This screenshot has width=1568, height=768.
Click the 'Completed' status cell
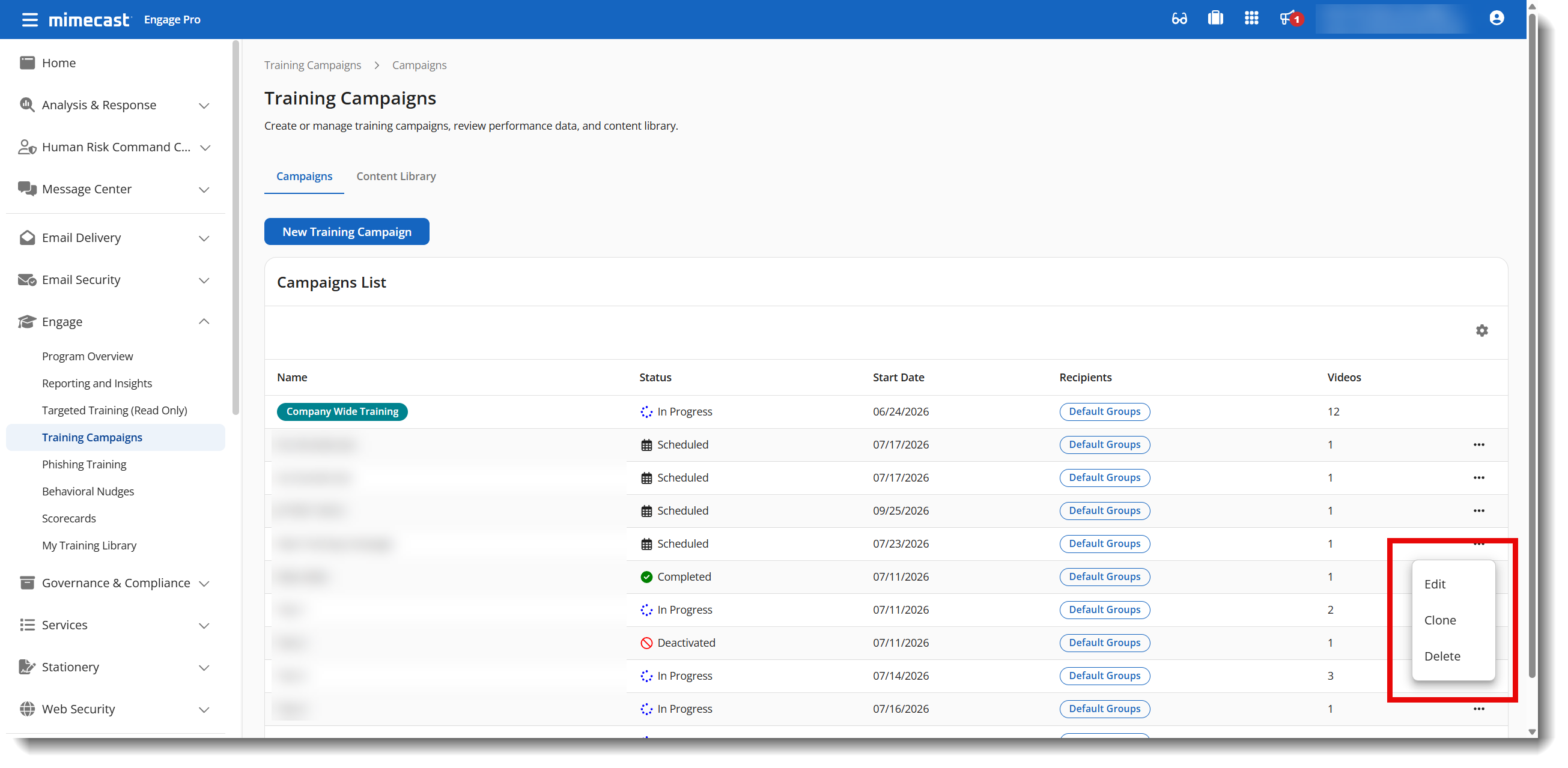675,576
